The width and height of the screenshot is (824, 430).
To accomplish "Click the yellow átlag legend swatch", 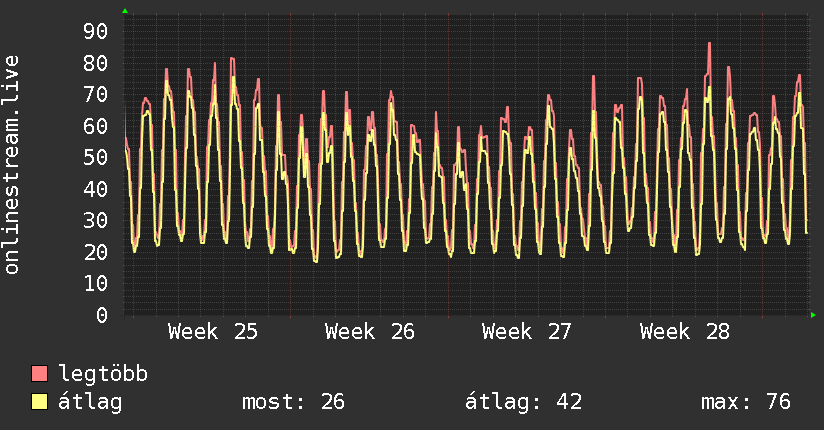I will coord(39,402).
